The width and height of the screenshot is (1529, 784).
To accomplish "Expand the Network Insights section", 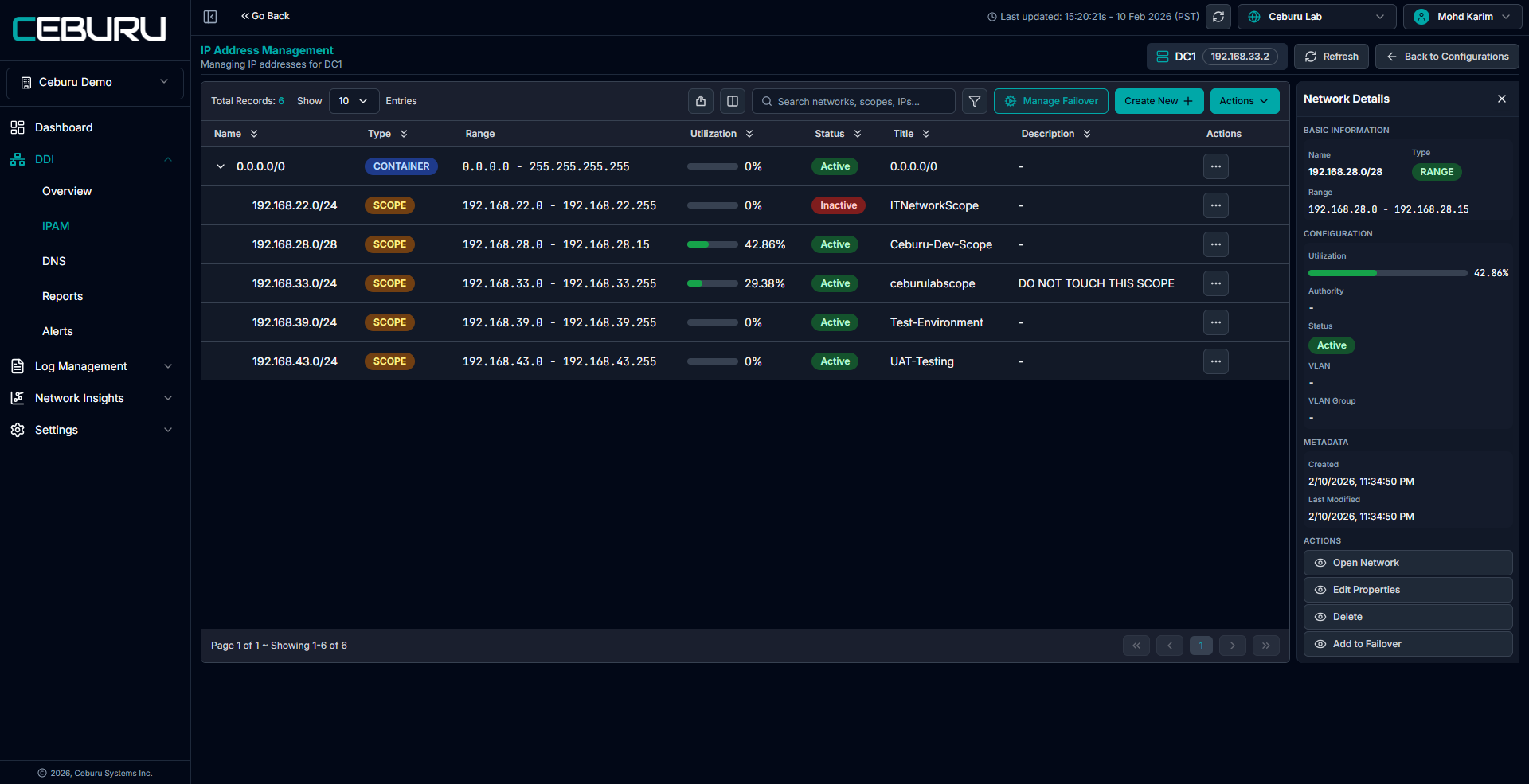I will 168,398.
